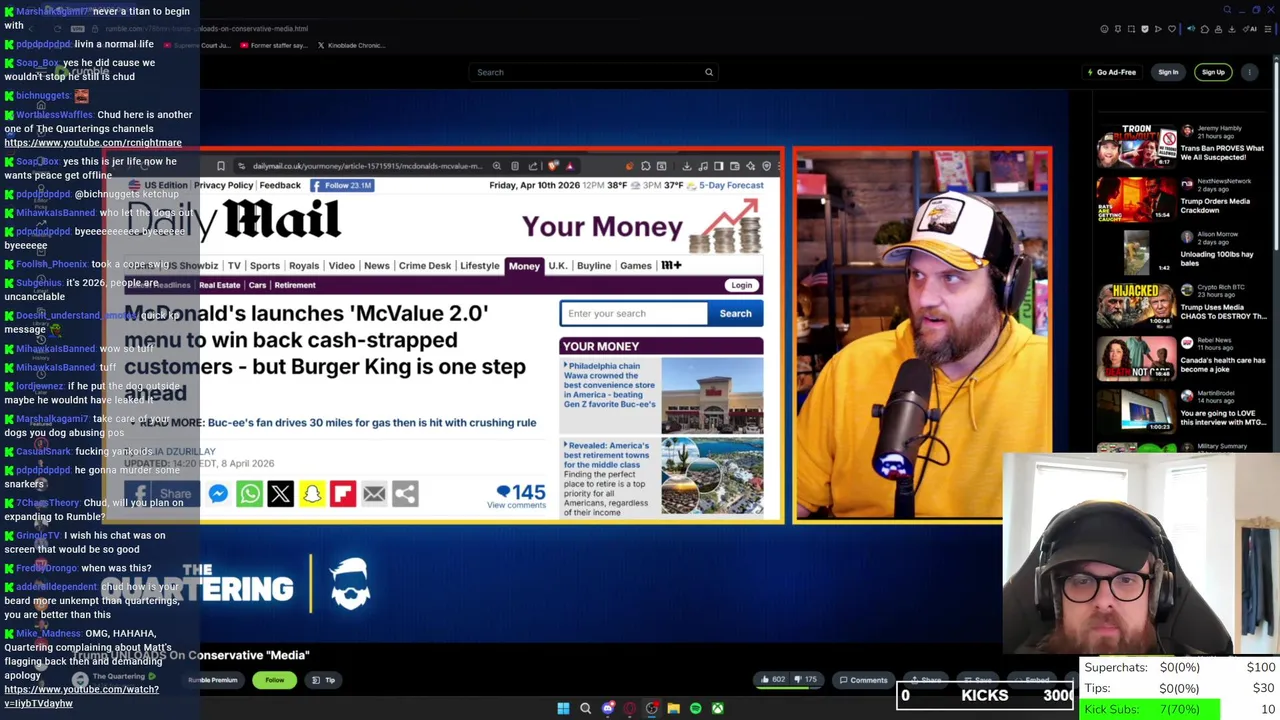Click the browser snapshot selection icon
The width and height of the screenshot is (1280, 720).
pos(1131,29)
